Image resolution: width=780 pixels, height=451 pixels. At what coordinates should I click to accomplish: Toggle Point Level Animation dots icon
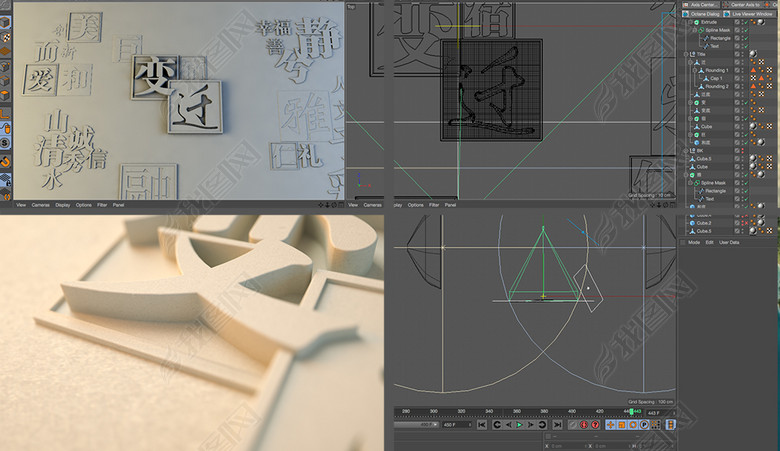pyautogui.click(x=656, y=425)
